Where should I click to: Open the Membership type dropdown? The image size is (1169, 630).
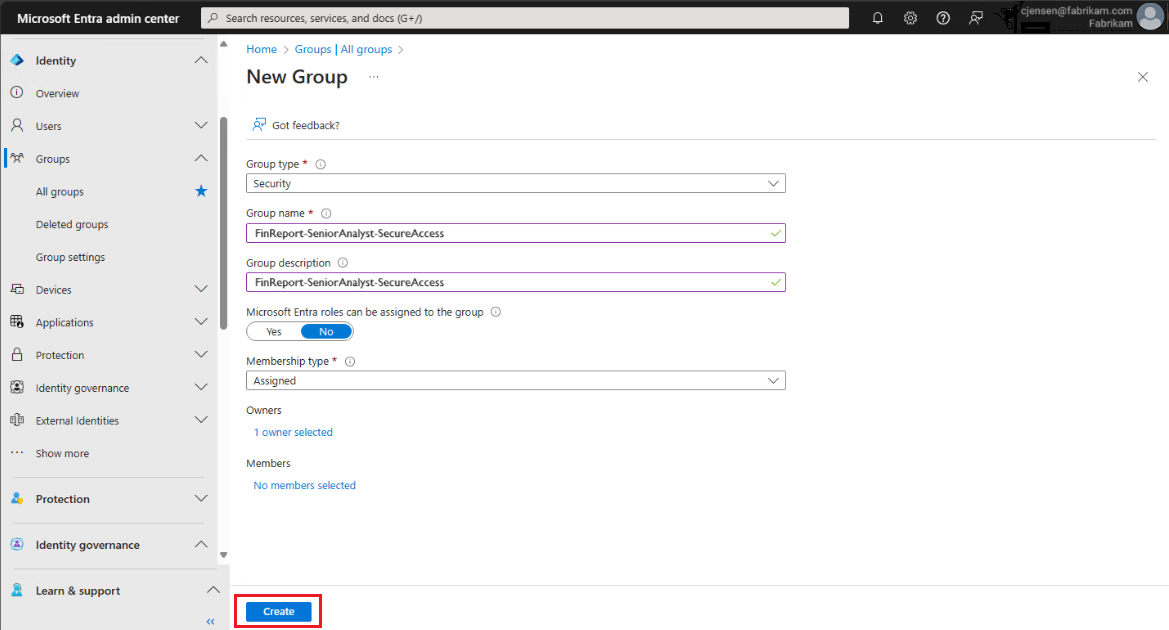[515, 380]
